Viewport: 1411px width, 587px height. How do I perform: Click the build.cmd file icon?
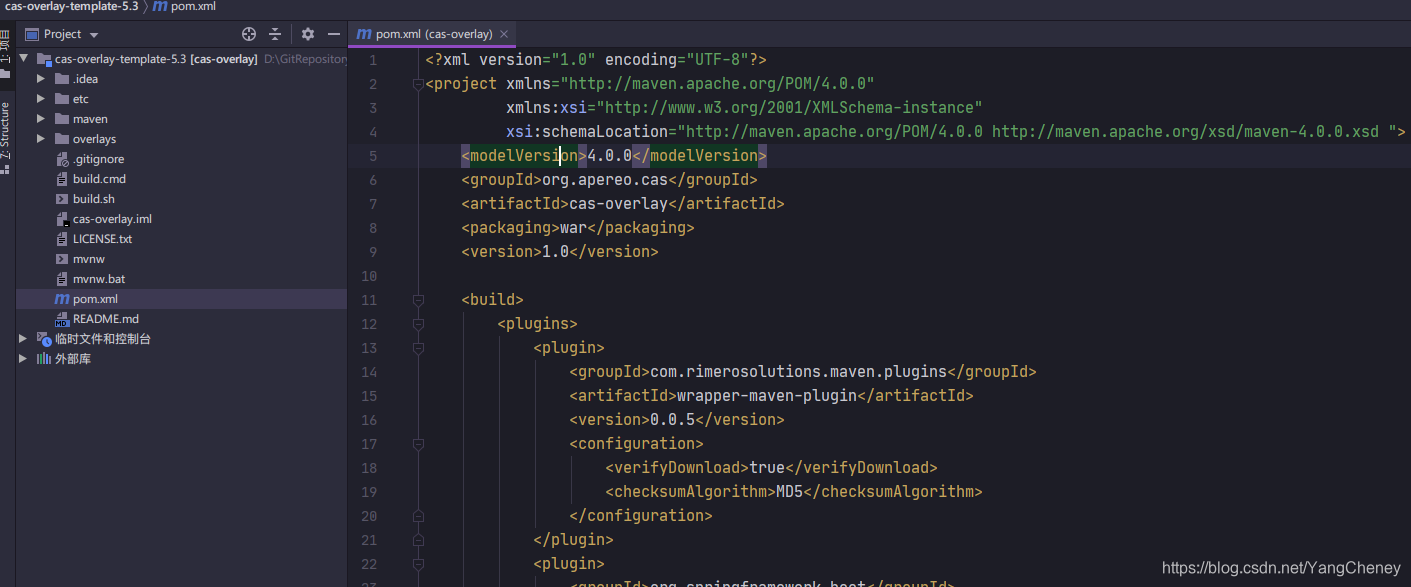pos(62,179)
